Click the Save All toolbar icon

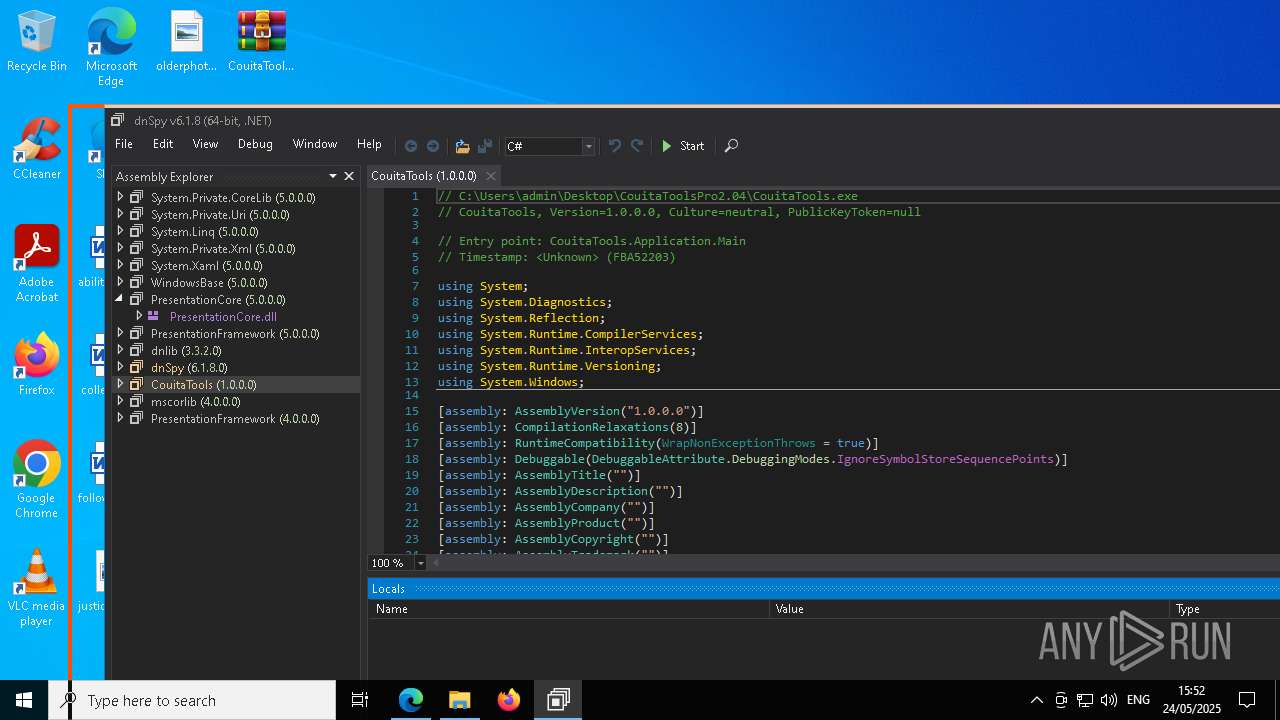(485, 146)
